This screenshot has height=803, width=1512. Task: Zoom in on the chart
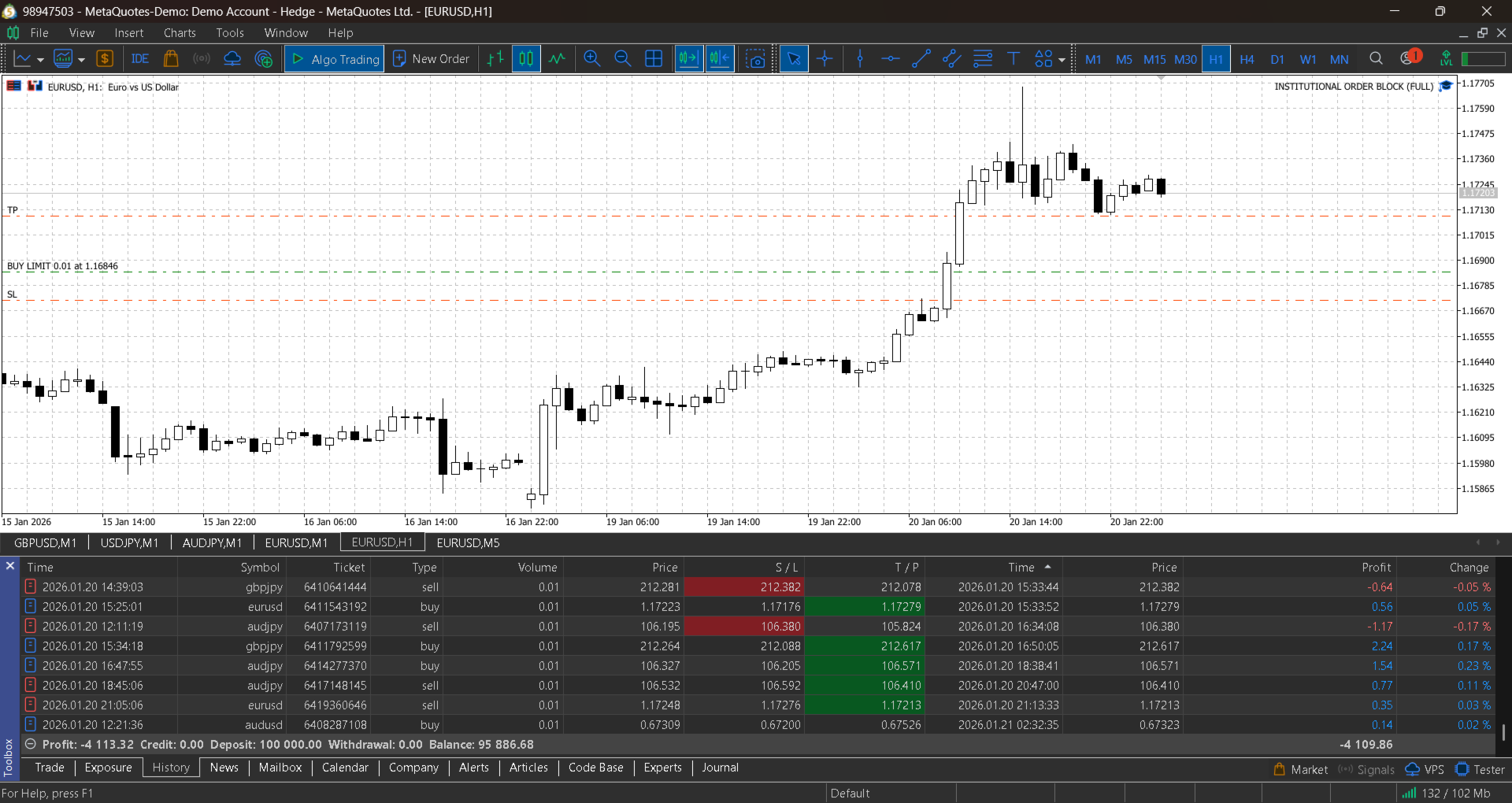tap(592, 59)
